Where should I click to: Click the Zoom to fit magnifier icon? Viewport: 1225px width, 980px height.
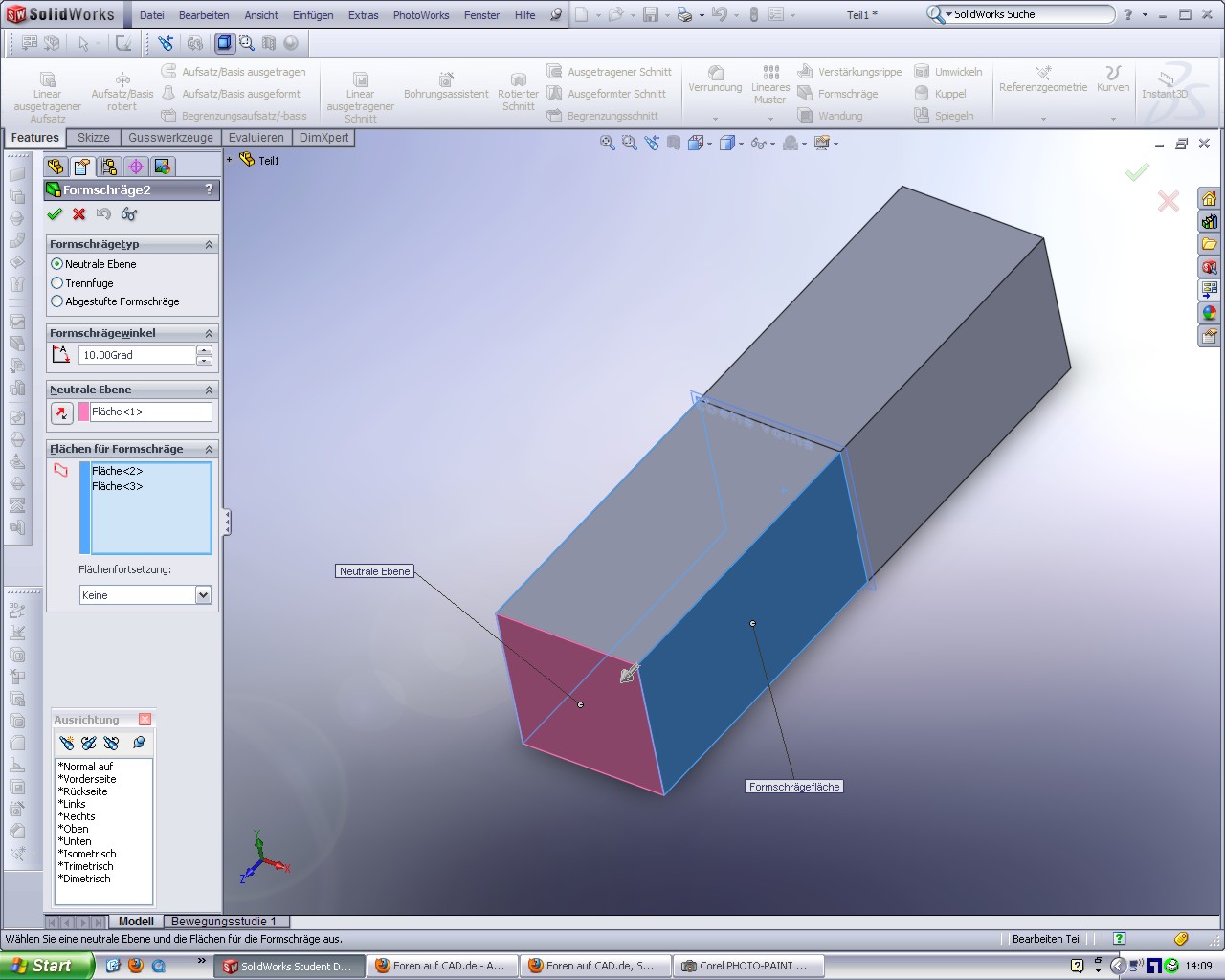click(607, 144)
